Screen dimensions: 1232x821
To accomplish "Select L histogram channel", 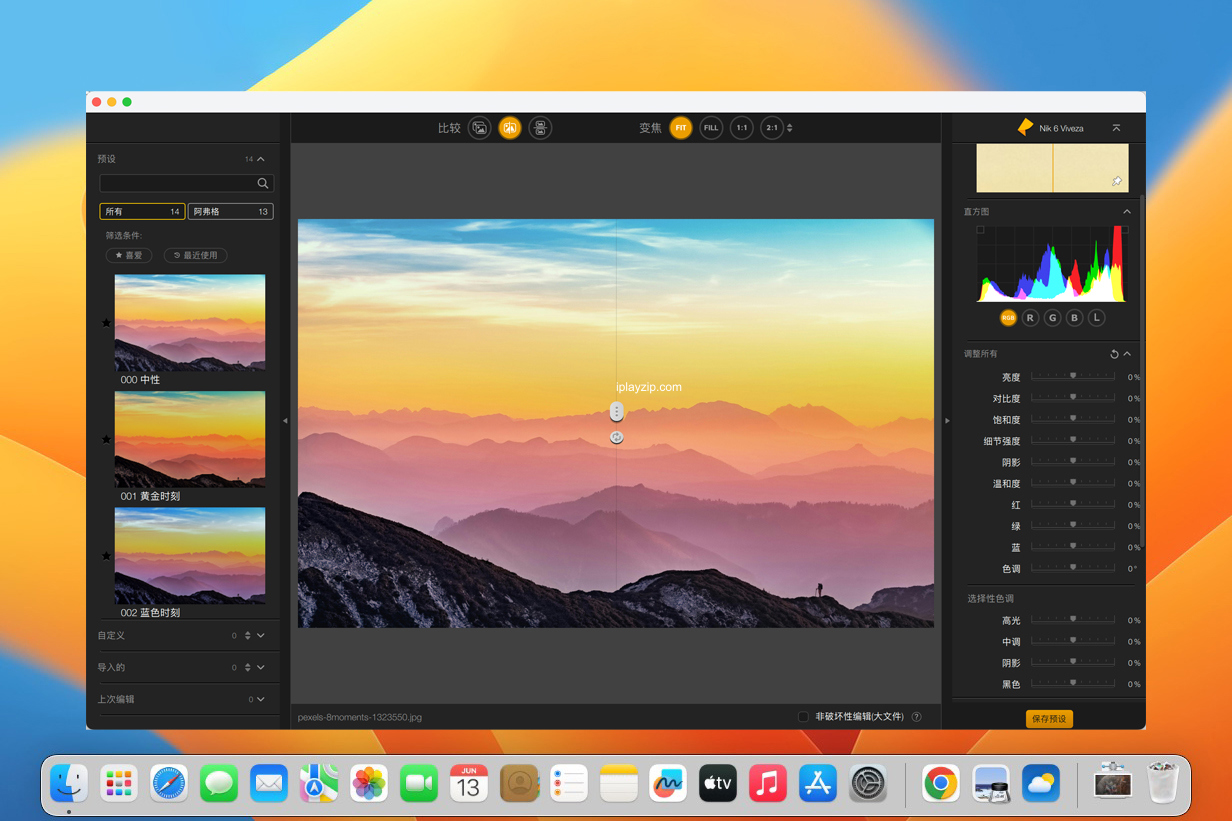I will pos(1096,318).
